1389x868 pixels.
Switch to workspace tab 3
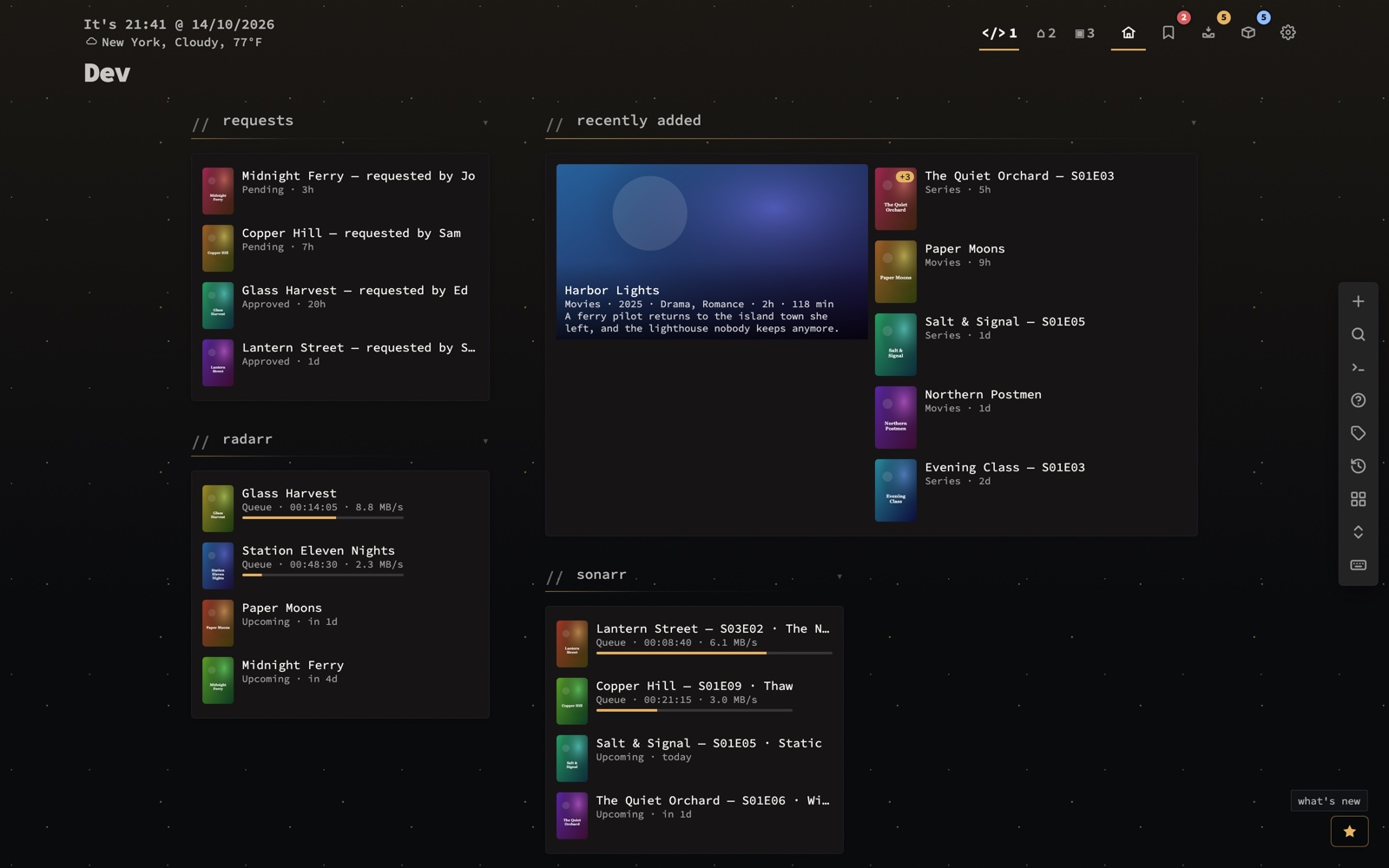tap(1084, 33)
